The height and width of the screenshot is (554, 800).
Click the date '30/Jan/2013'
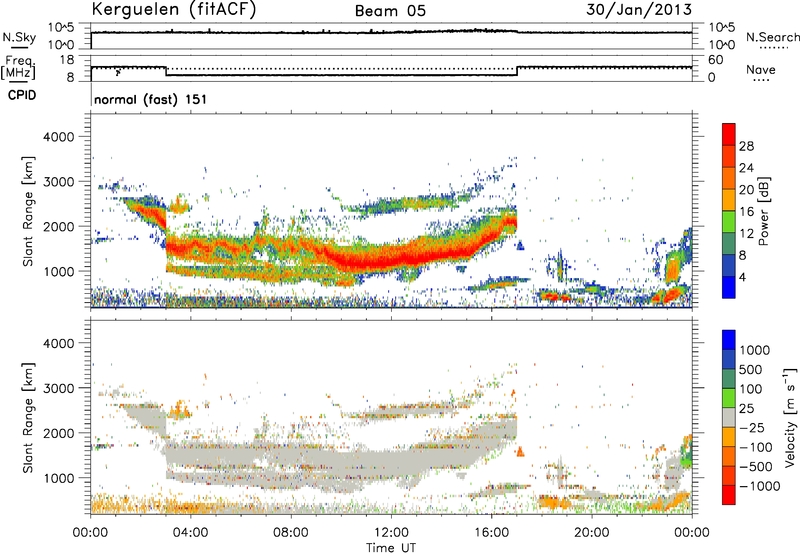[x=639, y=10]
